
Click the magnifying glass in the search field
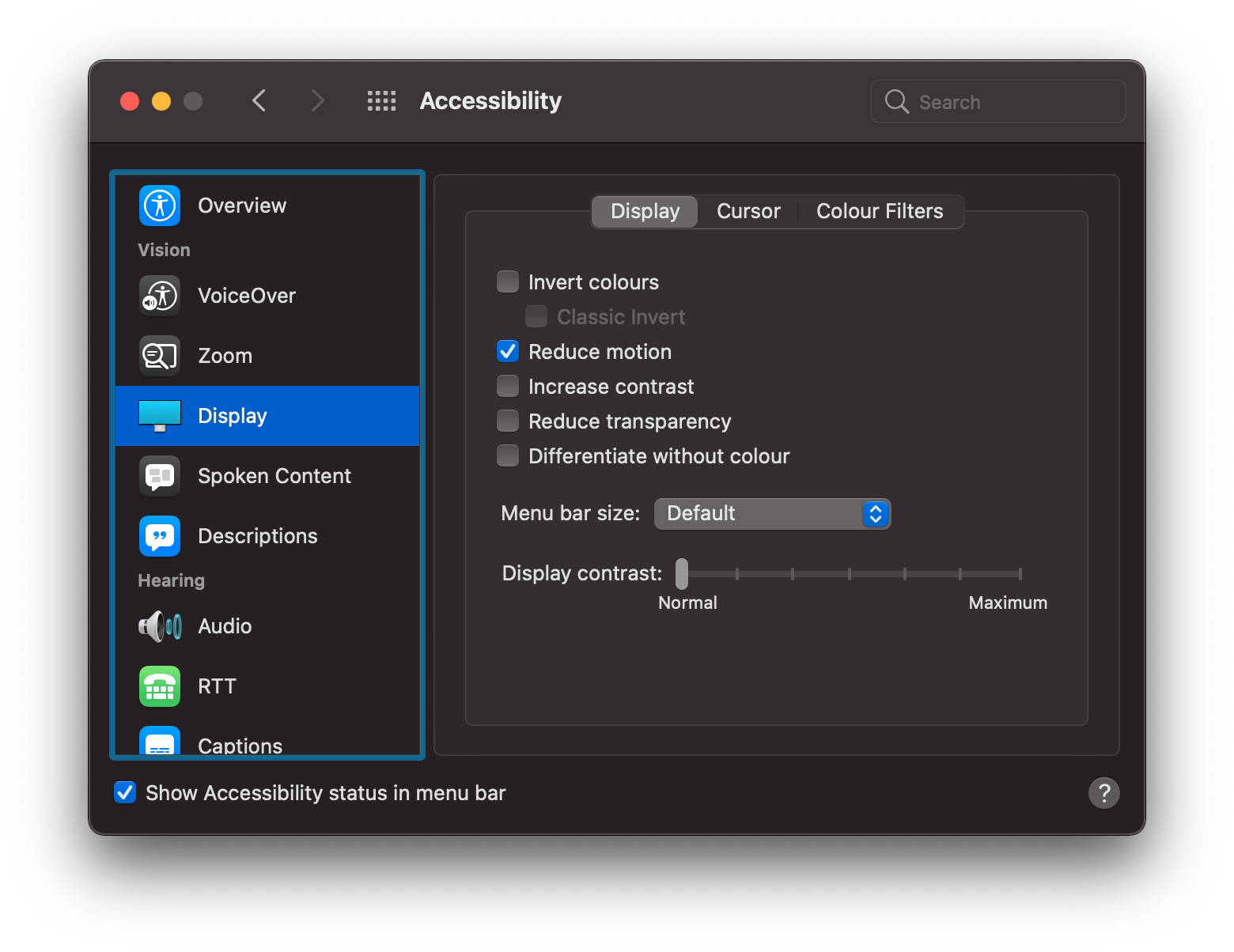pos(896,101)
